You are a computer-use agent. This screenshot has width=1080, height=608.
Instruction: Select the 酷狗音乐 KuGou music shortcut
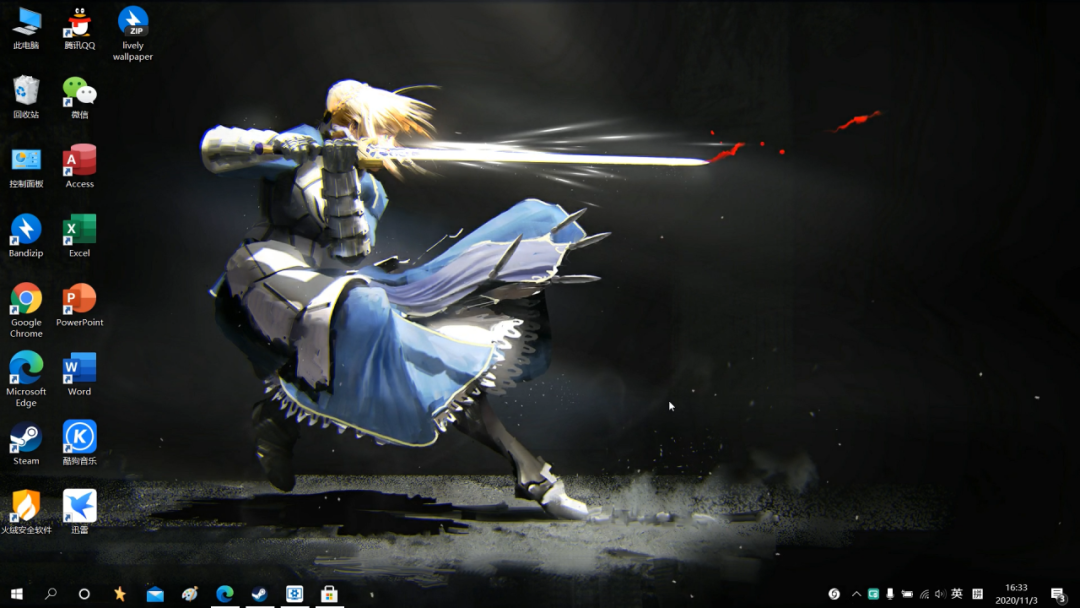tap(79, 443)
